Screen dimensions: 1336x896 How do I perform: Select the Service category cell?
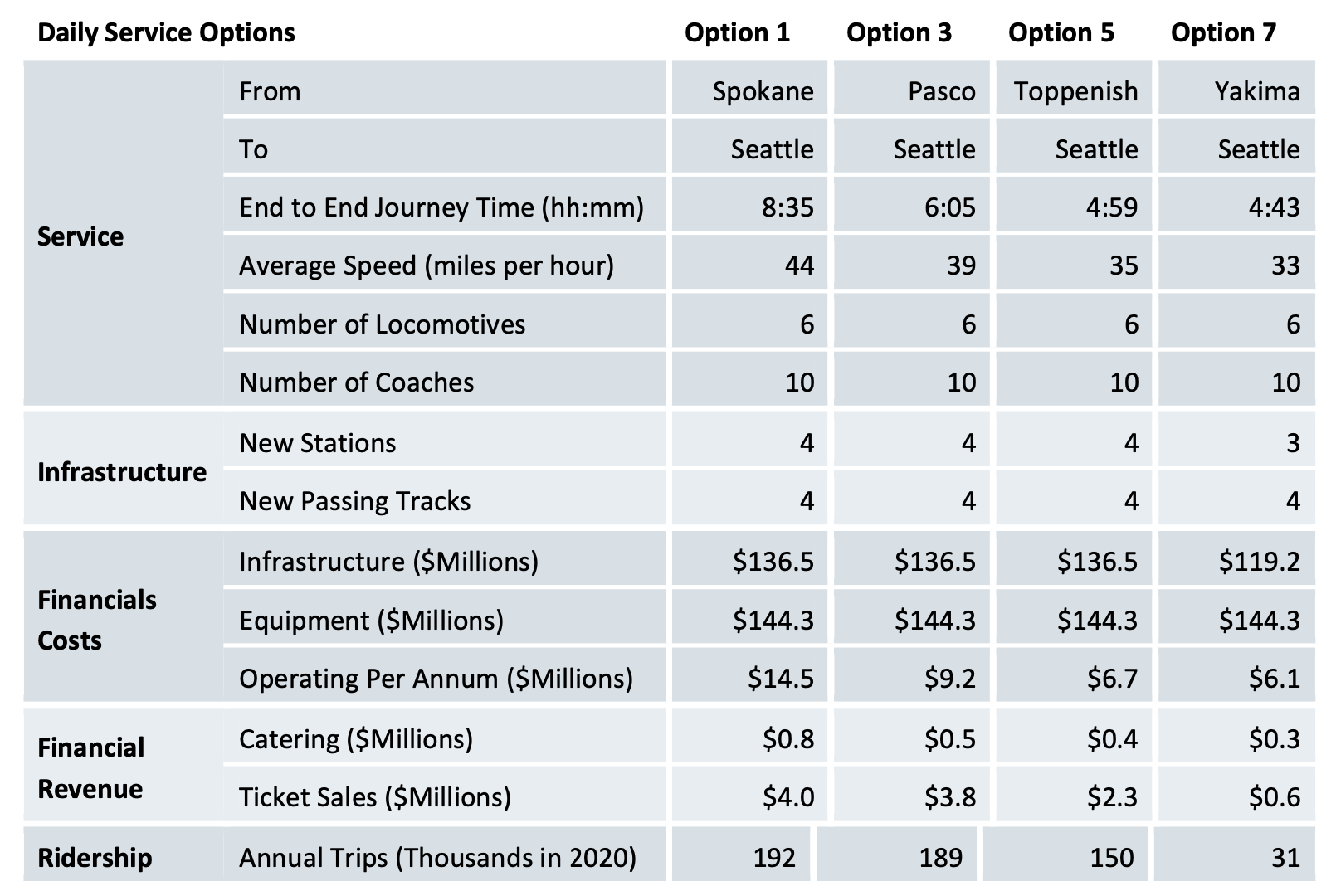point(80,236)
